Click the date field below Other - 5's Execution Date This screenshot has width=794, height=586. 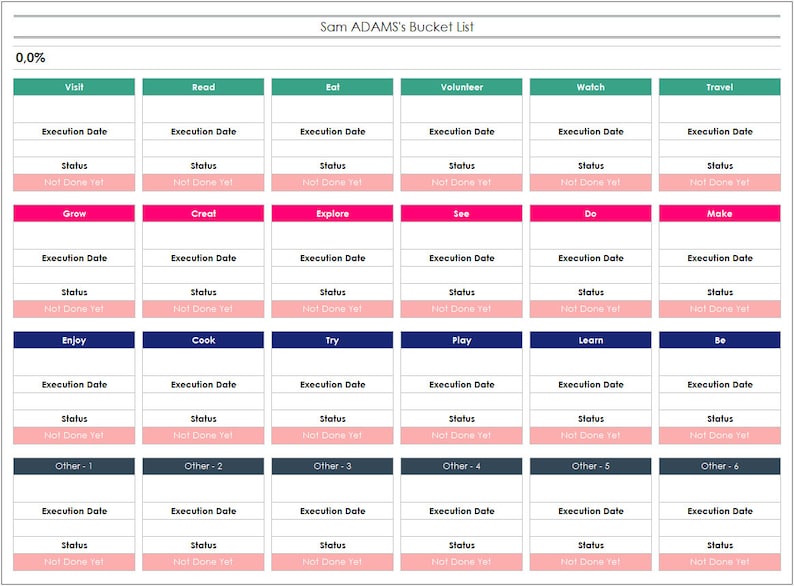590,528
